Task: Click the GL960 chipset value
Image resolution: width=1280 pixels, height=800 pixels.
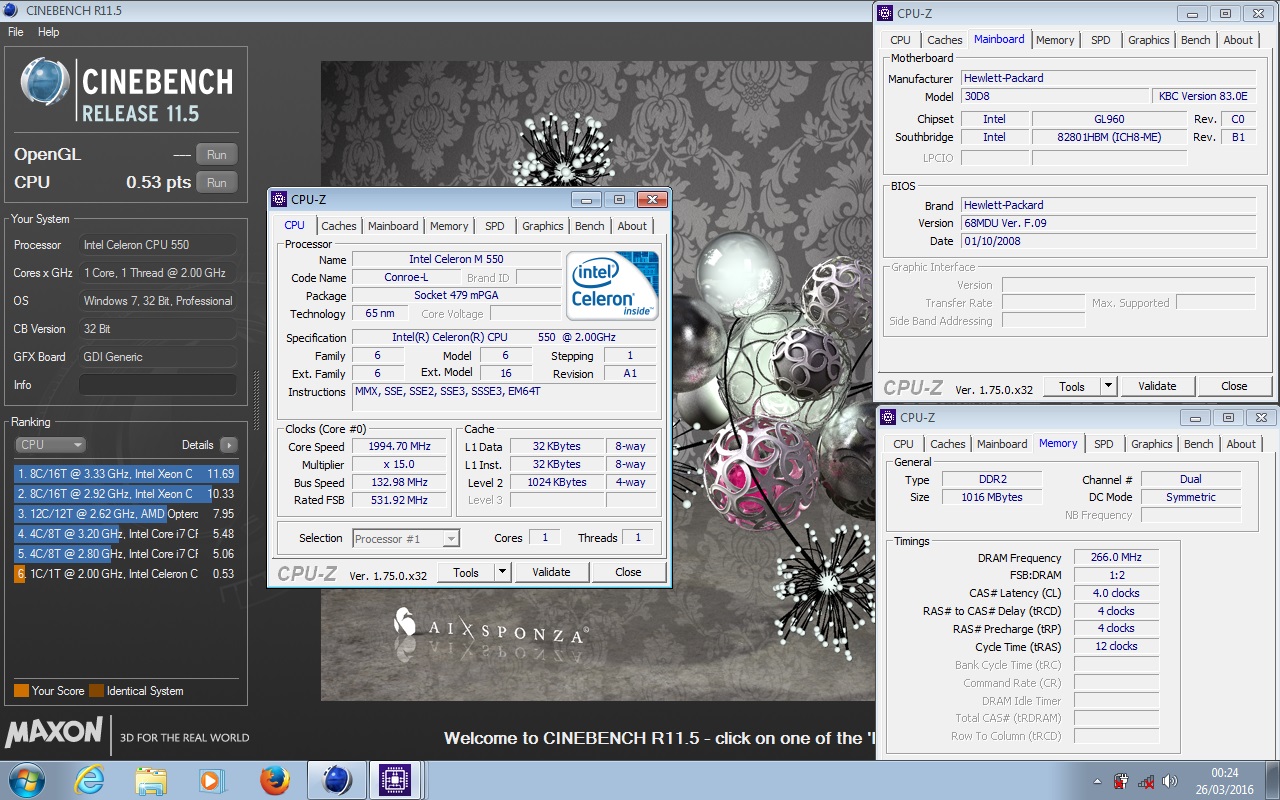Action: tap(1109, 119)
